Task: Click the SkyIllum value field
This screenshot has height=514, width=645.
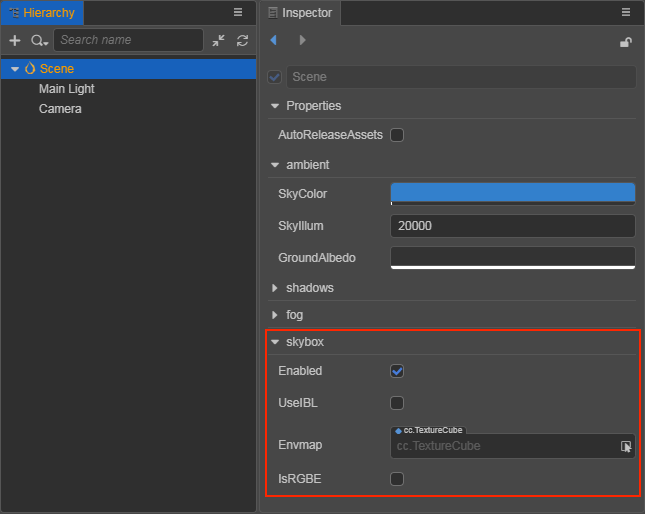Action: (513, 226)
